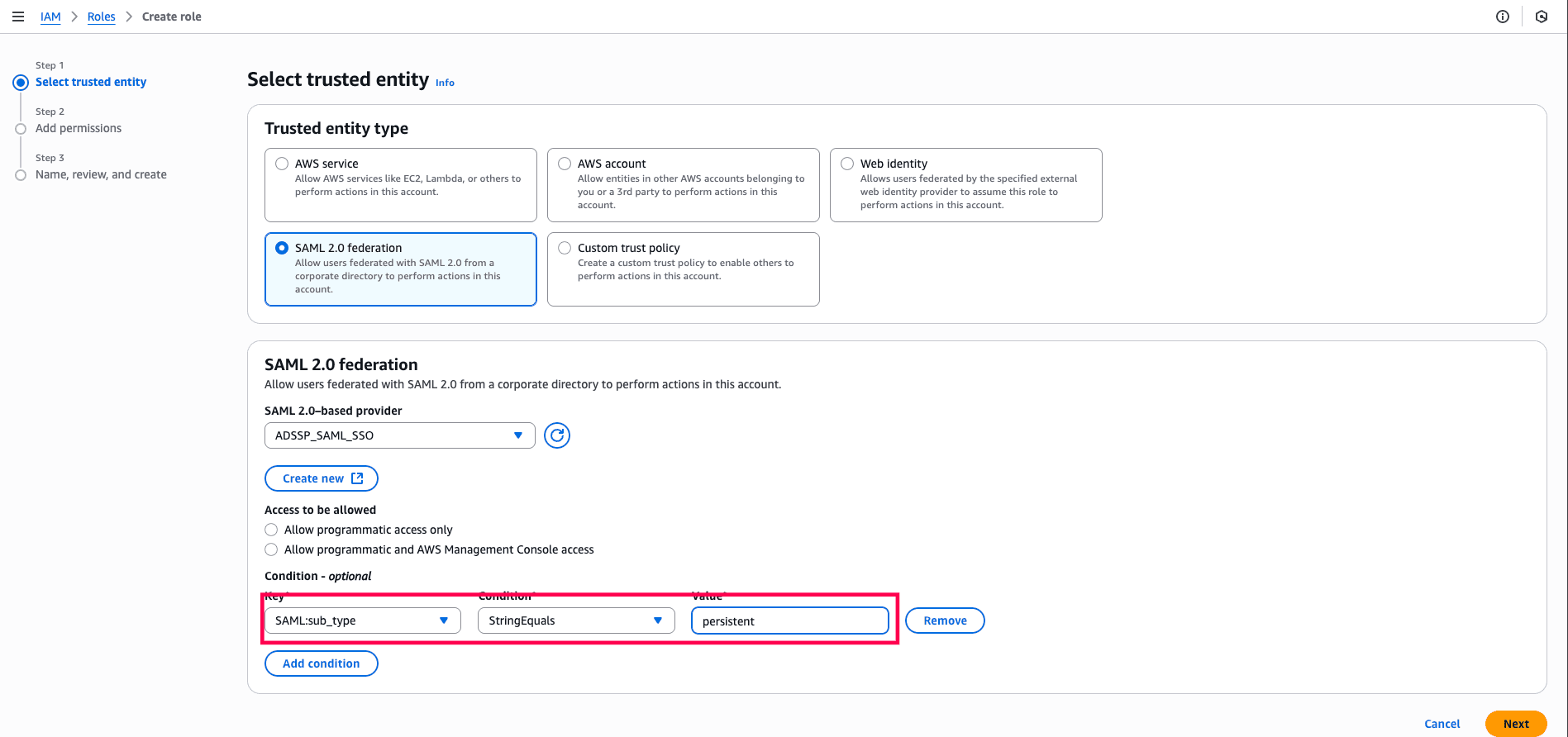The width and height of the screenshot is (1568, 737).
Task: Open the hamburger navigation menu
Action: [18, 17]
